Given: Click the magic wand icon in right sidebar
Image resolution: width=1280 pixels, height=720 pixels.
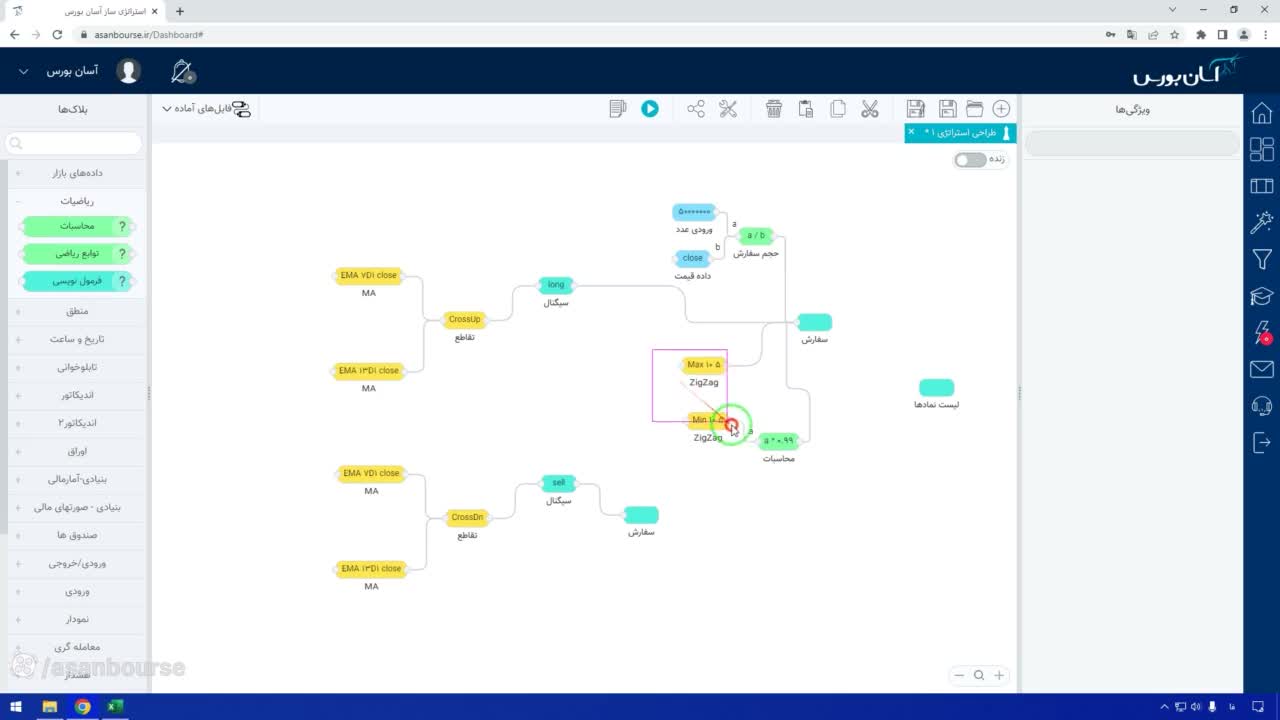Looking at the screenshot, I should 1262,222.
